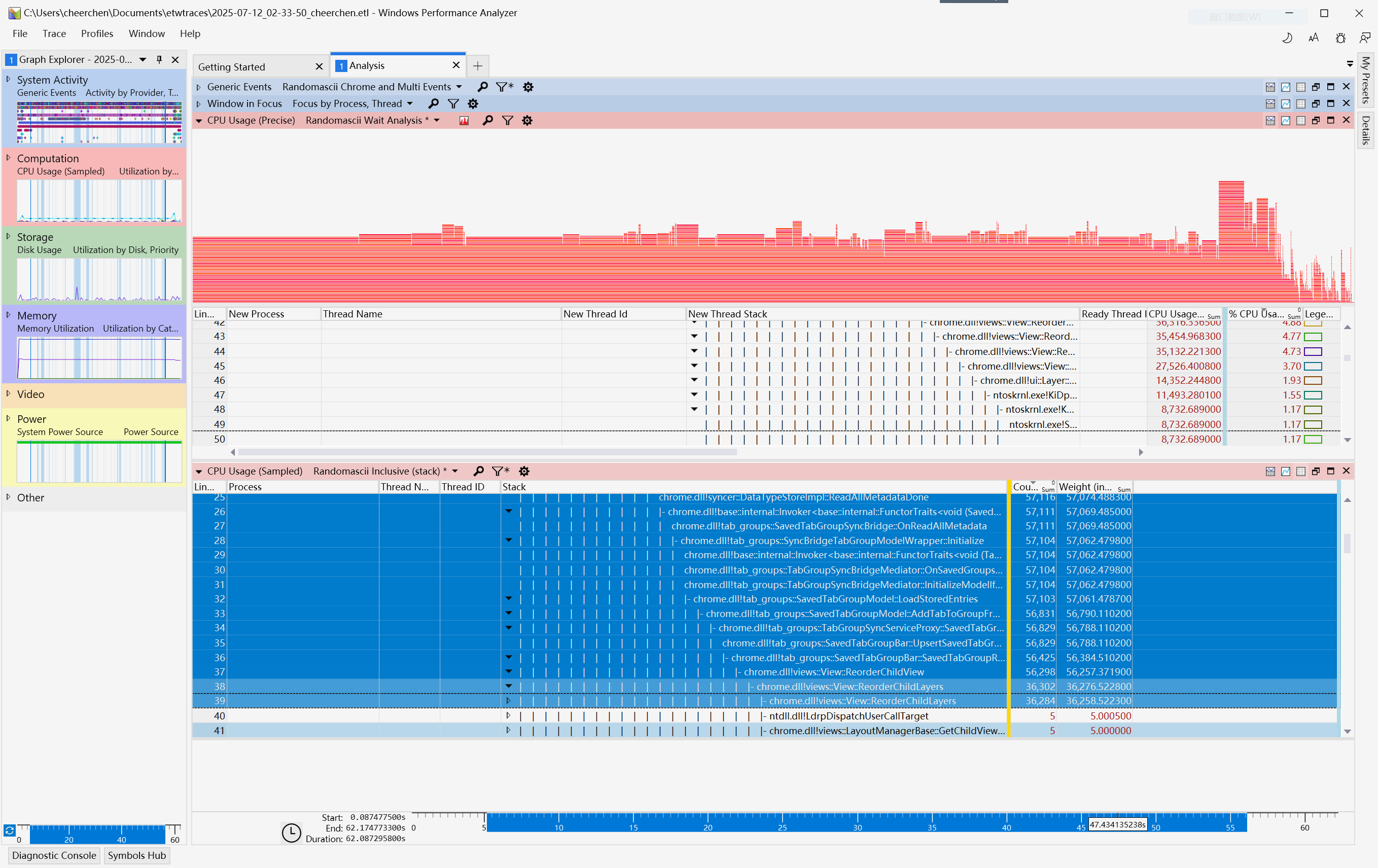Click the bug report icon
The height and width of the screenshot is (868, 1378).
pos(1340,38)
